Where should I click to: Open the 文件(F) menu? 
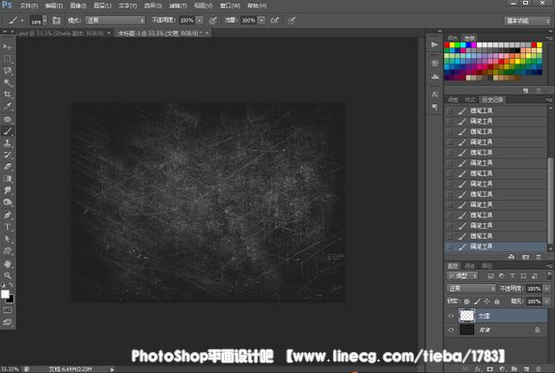point(29,6)
